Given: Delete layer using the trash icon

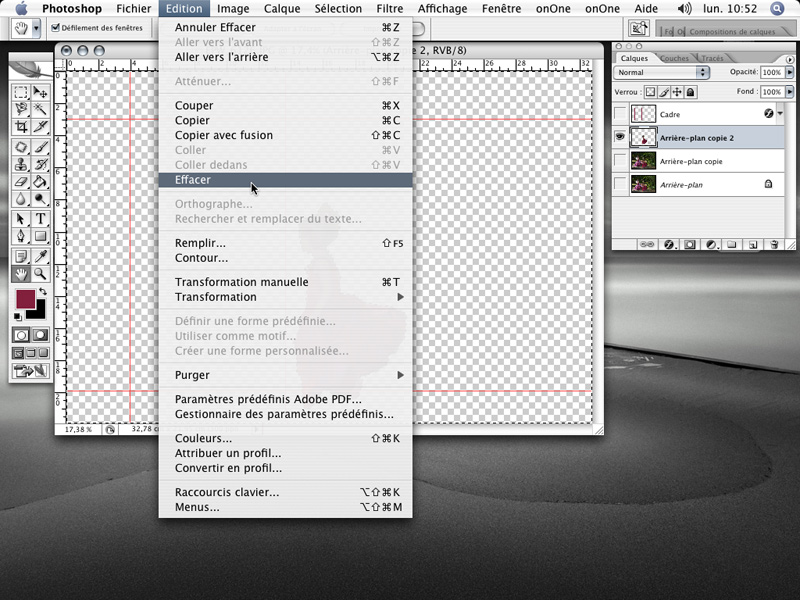Looking at the screenshot, I should (x=774, y=244).
